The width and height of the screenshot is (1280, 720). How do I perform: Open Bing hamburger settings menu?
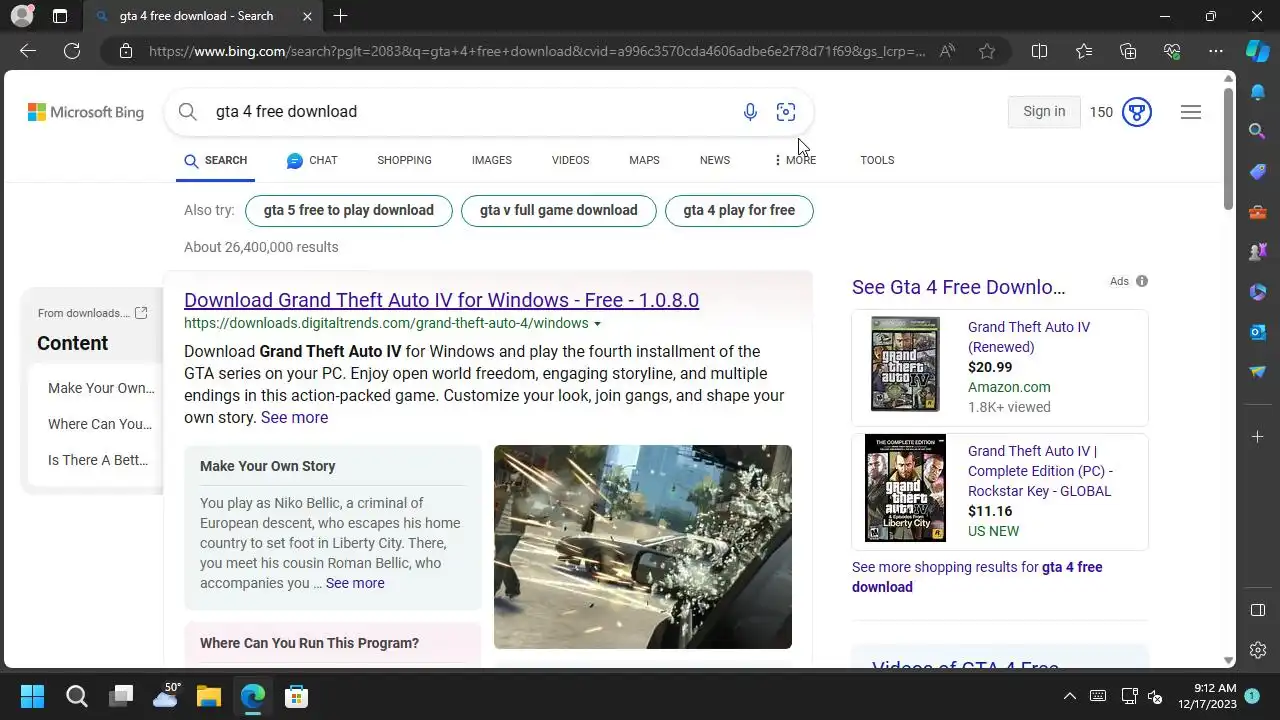tap(1191, 112)
